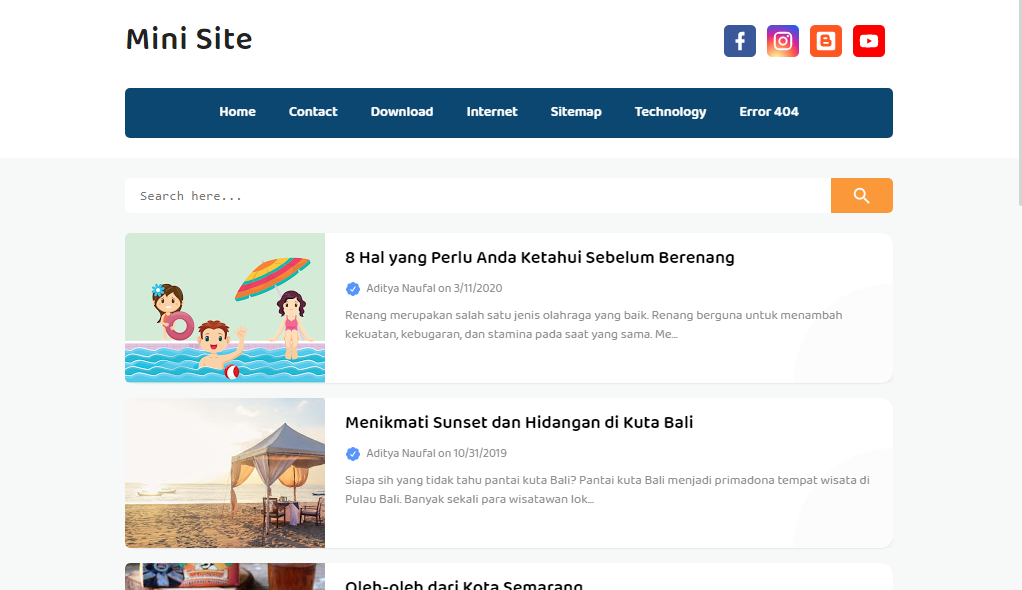
Task: Go to Home in navigation bar
Action: (237, 111)
